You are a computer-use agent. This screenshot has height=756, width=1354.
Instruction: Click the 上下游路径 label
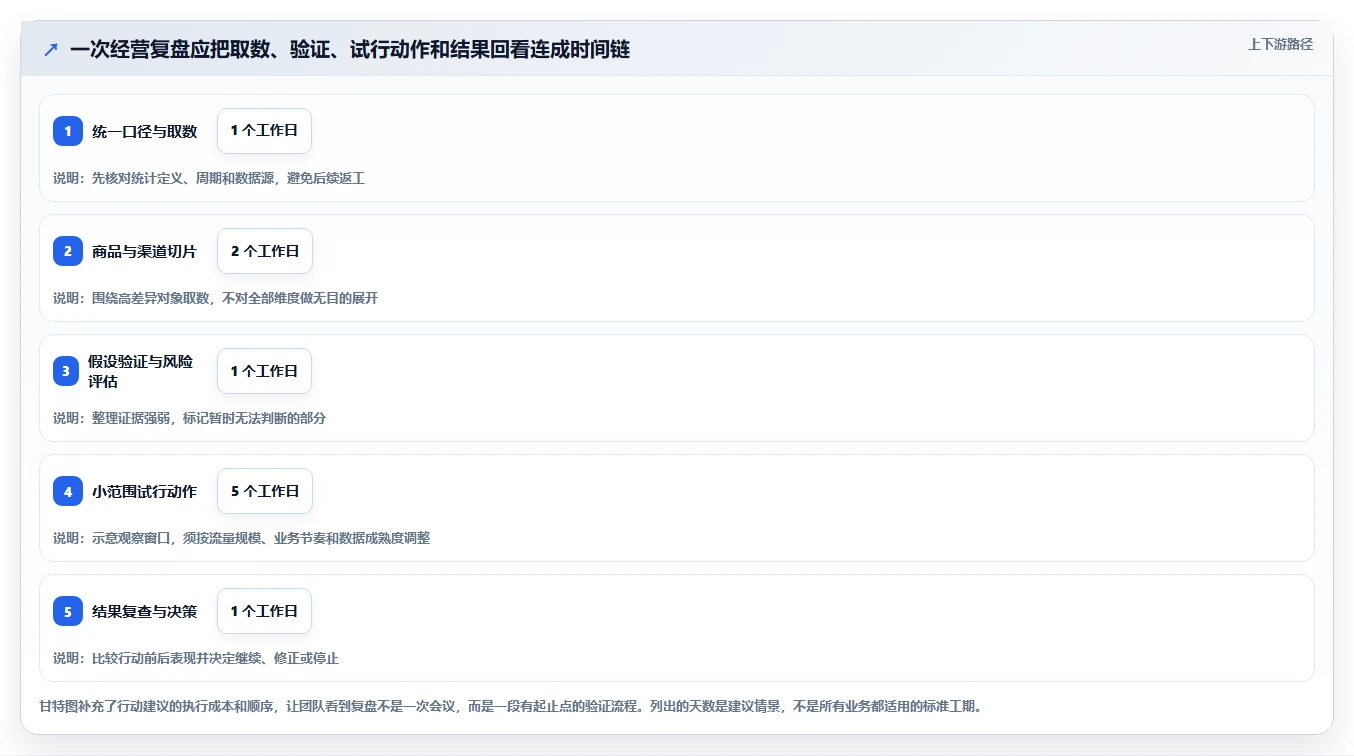tap(1280, 44)
